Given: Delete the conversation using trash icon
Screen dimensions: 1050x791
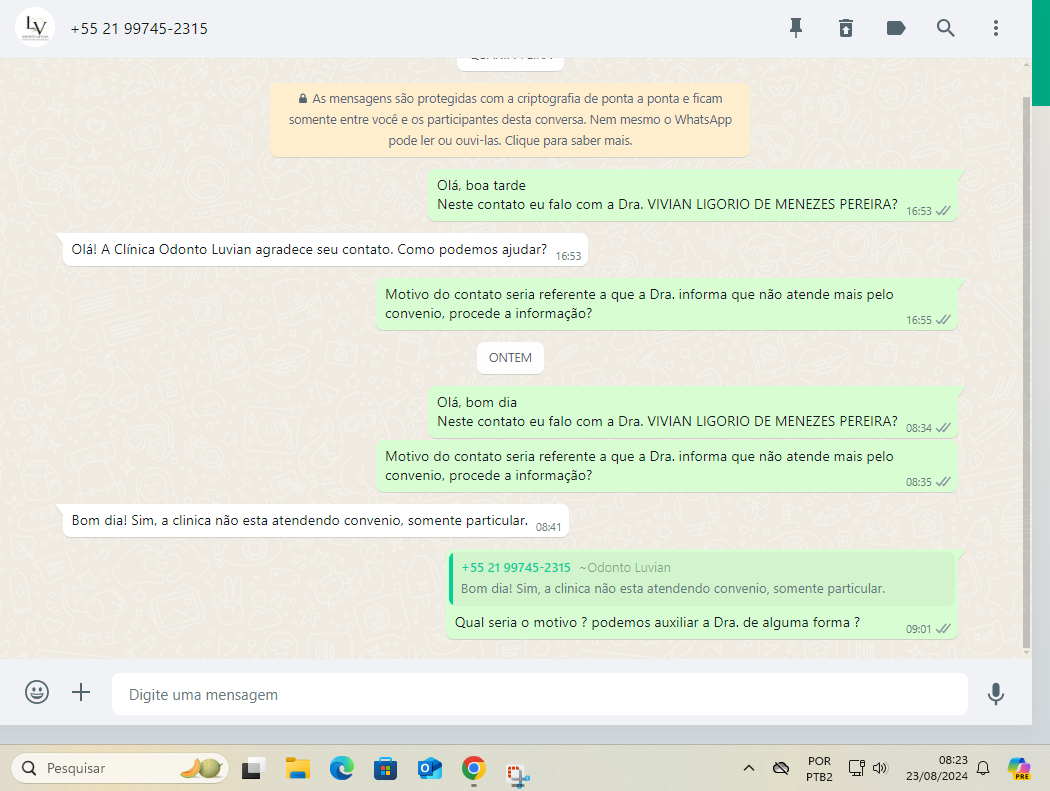Looking at the screenshot, I should pyautogui.click(x=846, y=28).
